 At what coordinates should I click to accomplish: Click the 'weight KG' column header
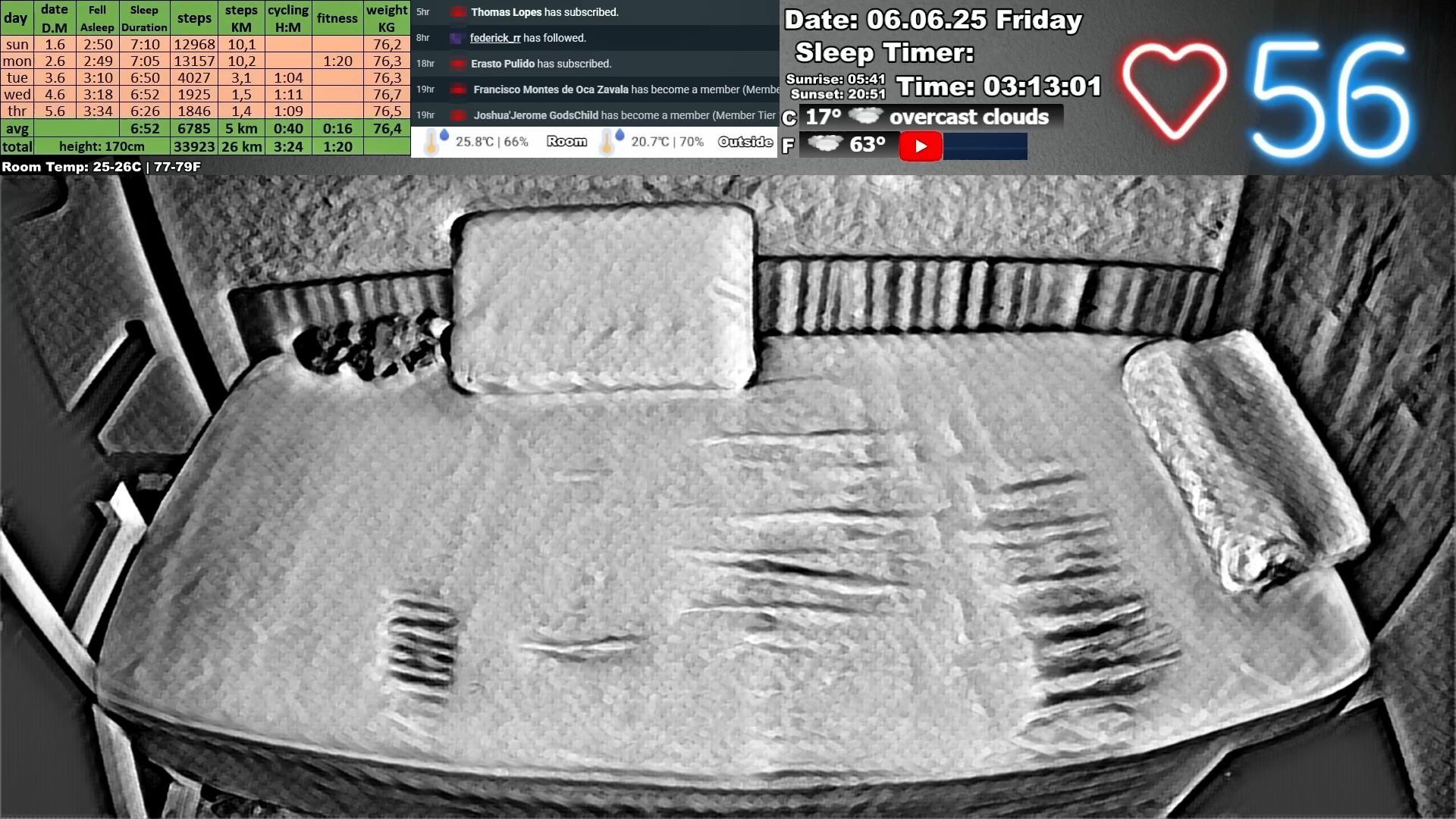[387, 18]
